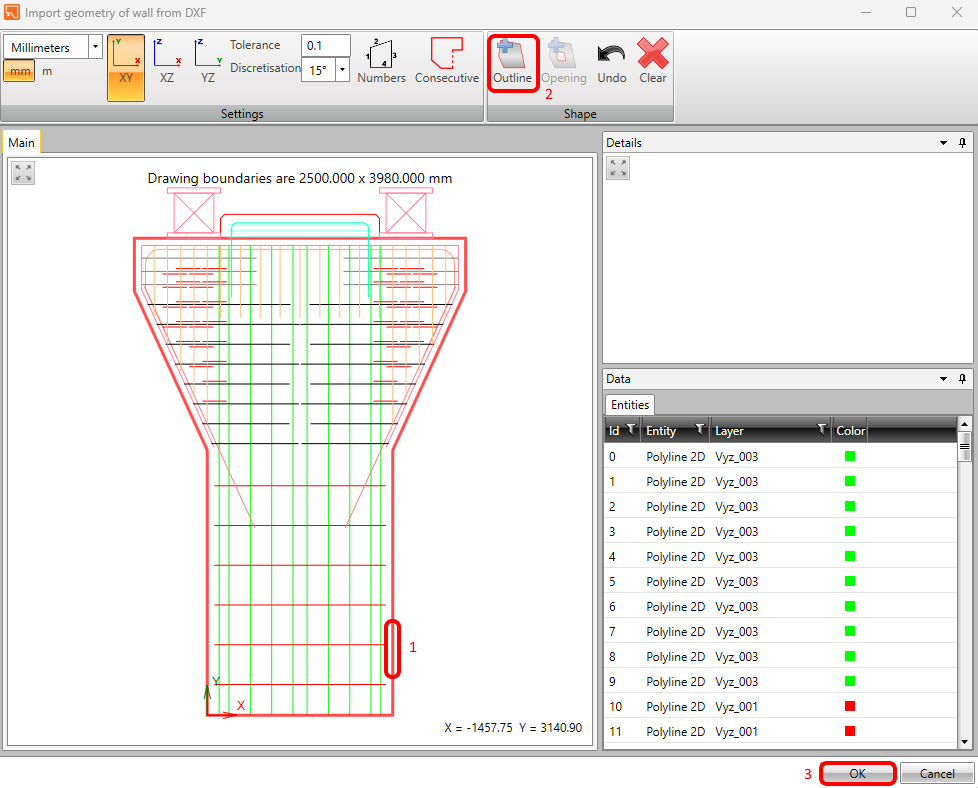Select the Entities tab

click(630, 404)
